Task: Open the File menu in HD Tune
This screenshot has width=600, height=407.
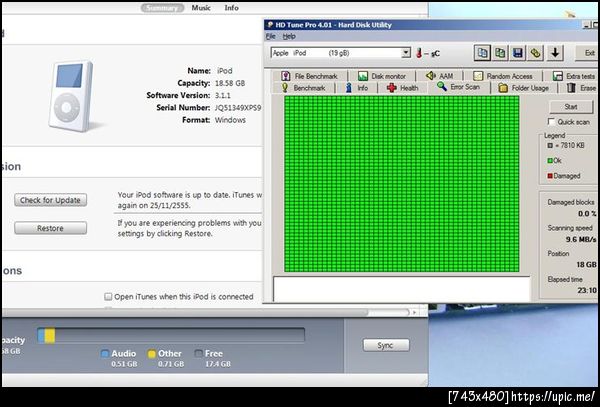Action: pos(271,36)
